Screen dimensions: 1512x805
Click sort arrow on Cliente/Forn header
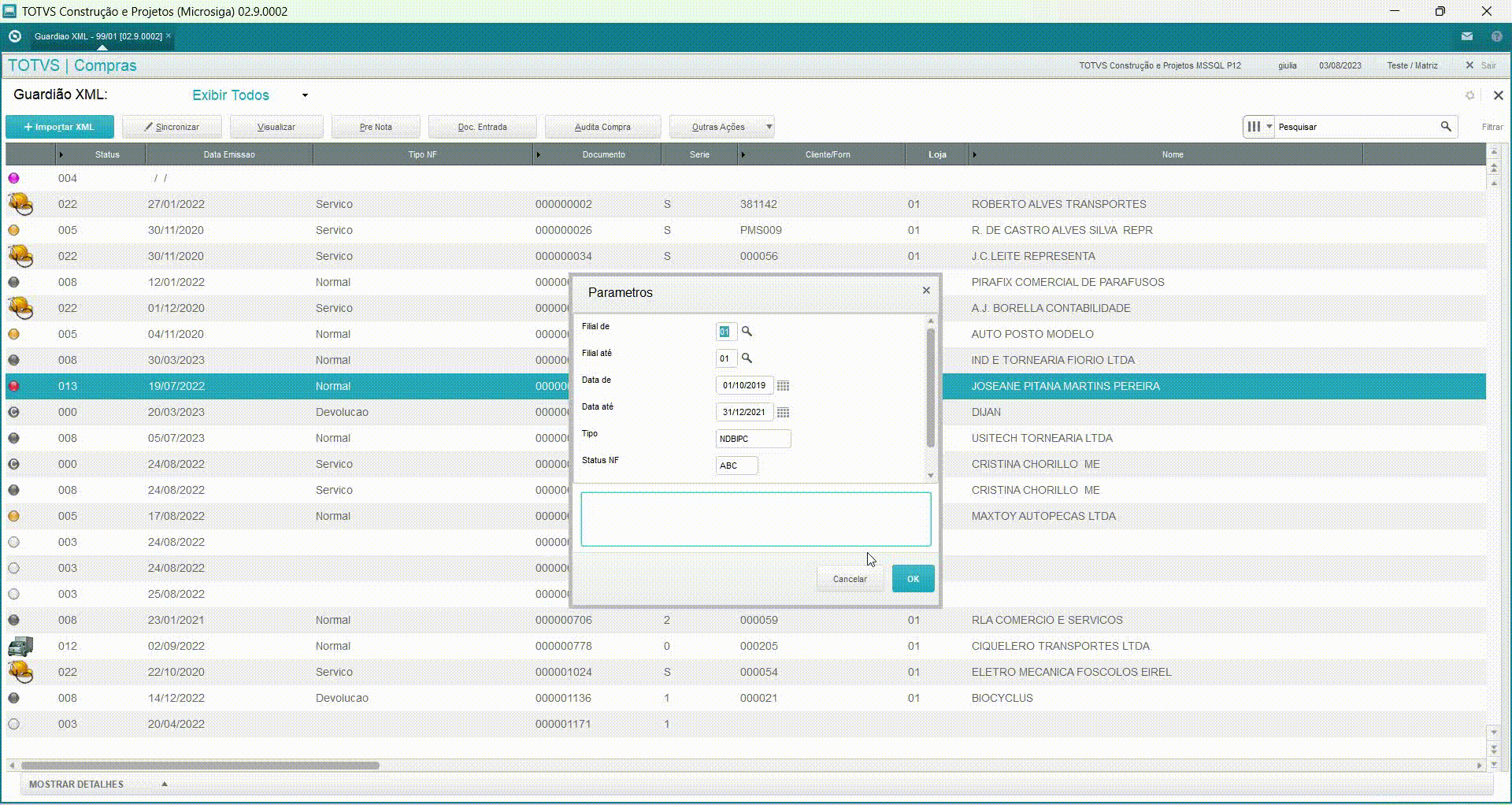(743, 154)
